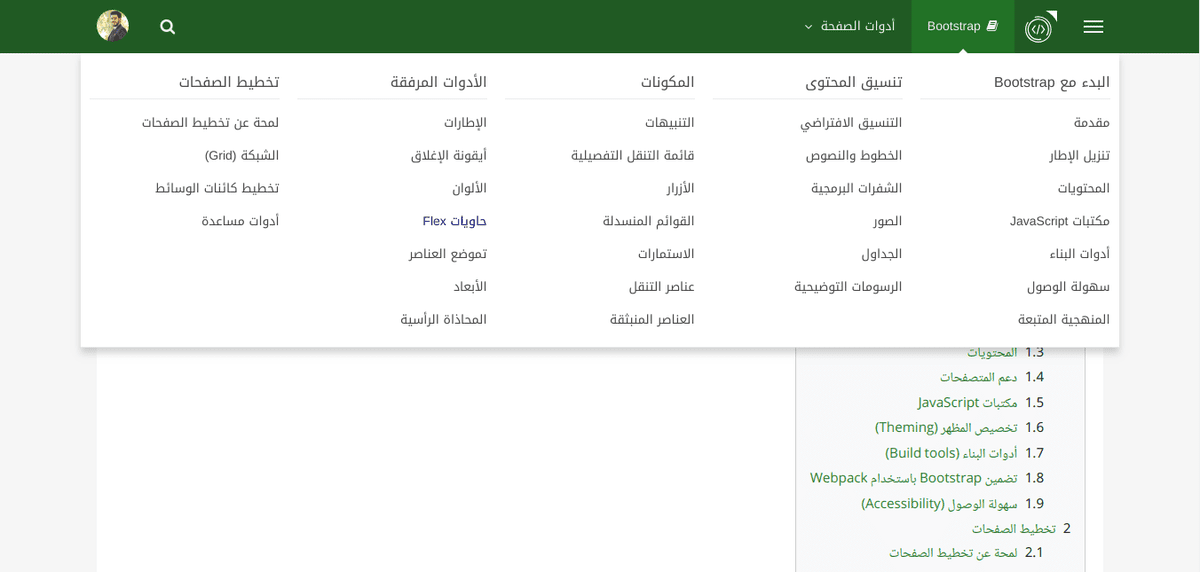This screenshot has height=572, width=1200.
Task: Collapse the Bootstrap navigation menu
Action: point(961,26)
